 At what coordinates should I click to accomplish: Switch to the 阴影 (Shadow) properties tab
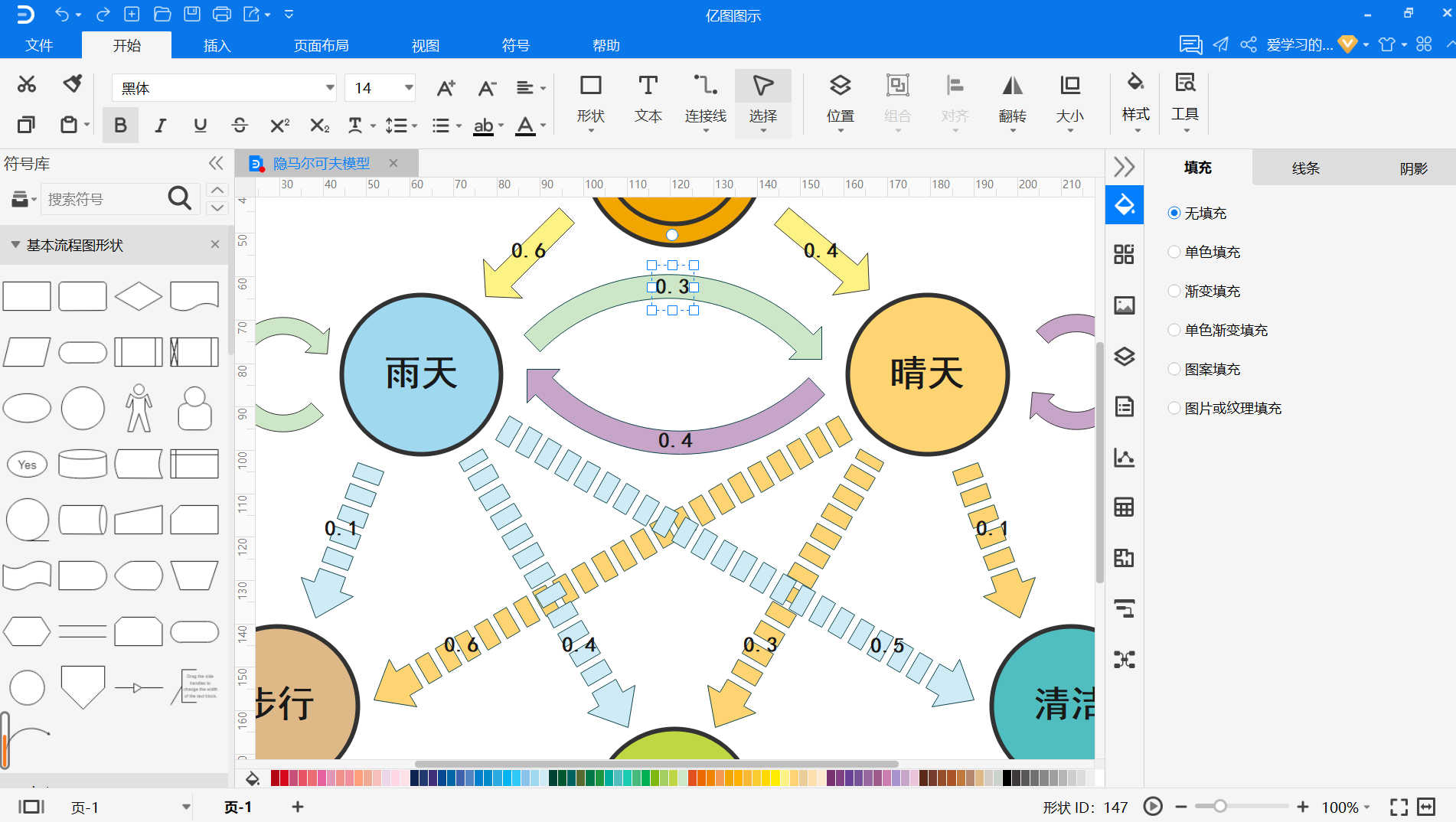click(1413, 168)
